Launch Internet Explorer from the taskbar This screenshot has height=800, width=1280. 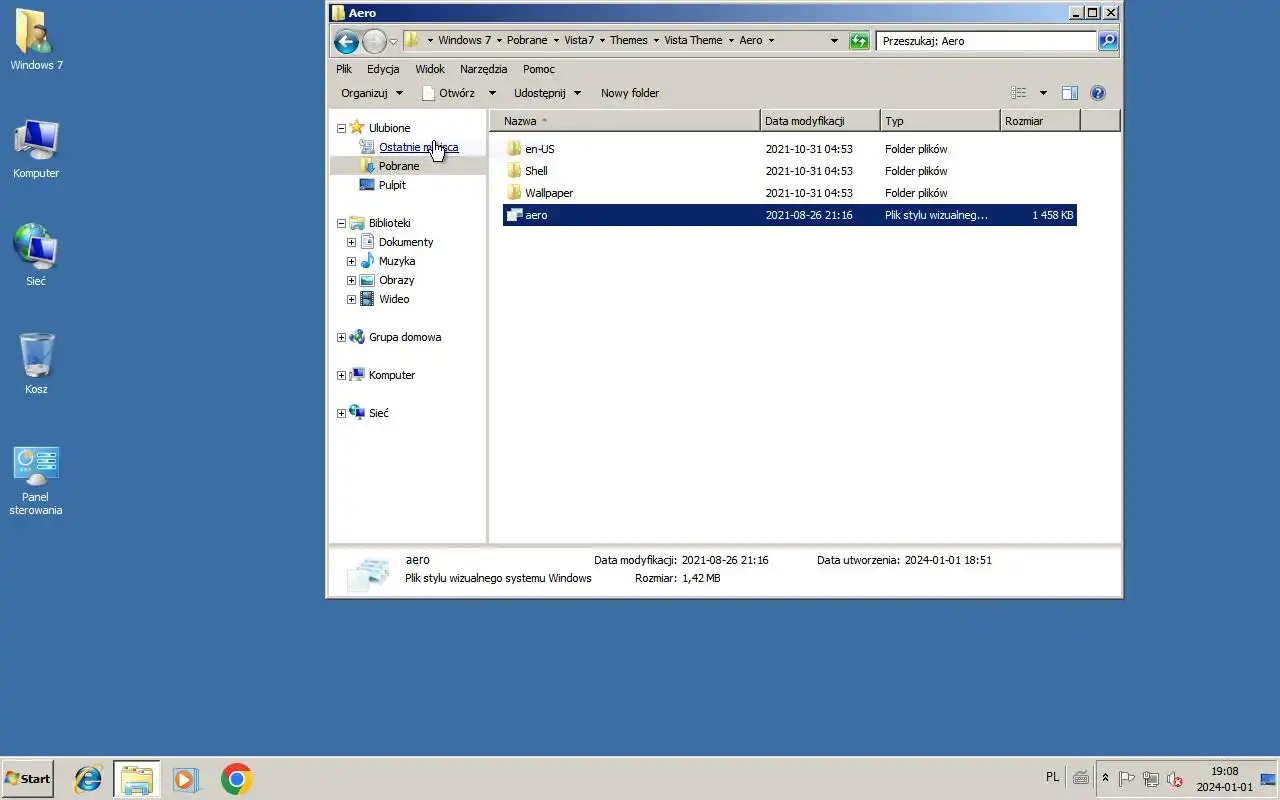(x=88, y=779)
